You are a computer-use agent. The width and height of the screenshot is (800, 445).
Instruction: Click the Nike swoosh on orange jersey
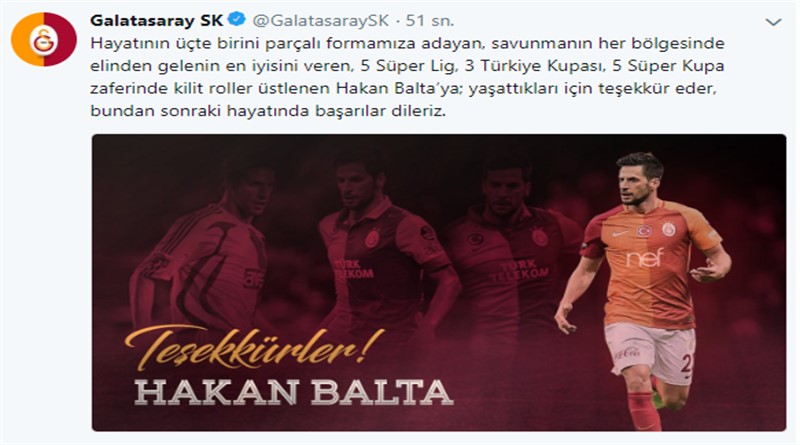619,234
